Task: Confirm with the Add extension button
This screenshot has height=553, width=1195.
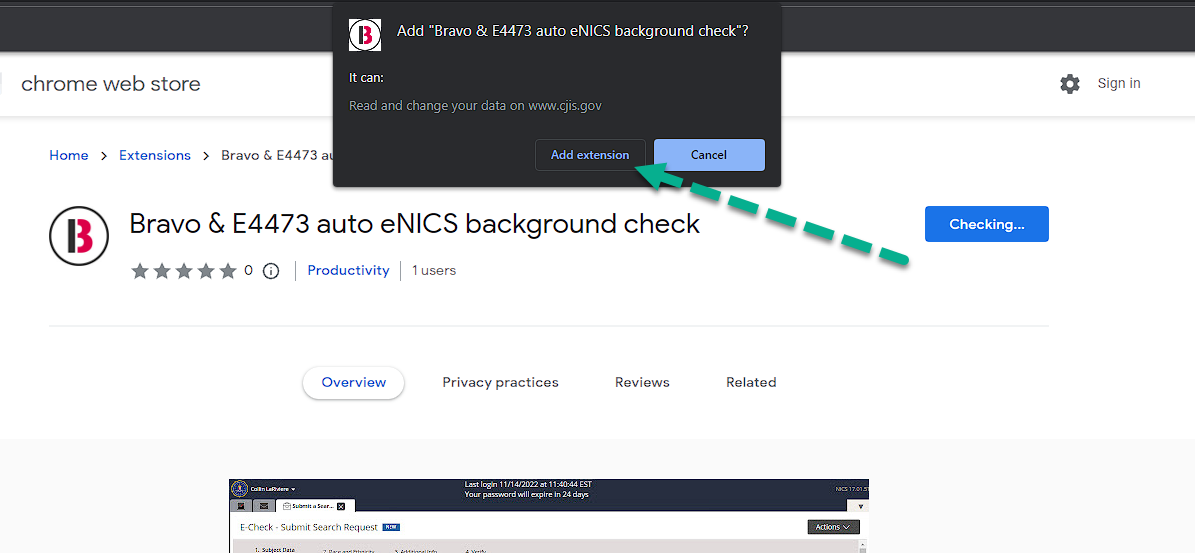Action: pos(590,155)
